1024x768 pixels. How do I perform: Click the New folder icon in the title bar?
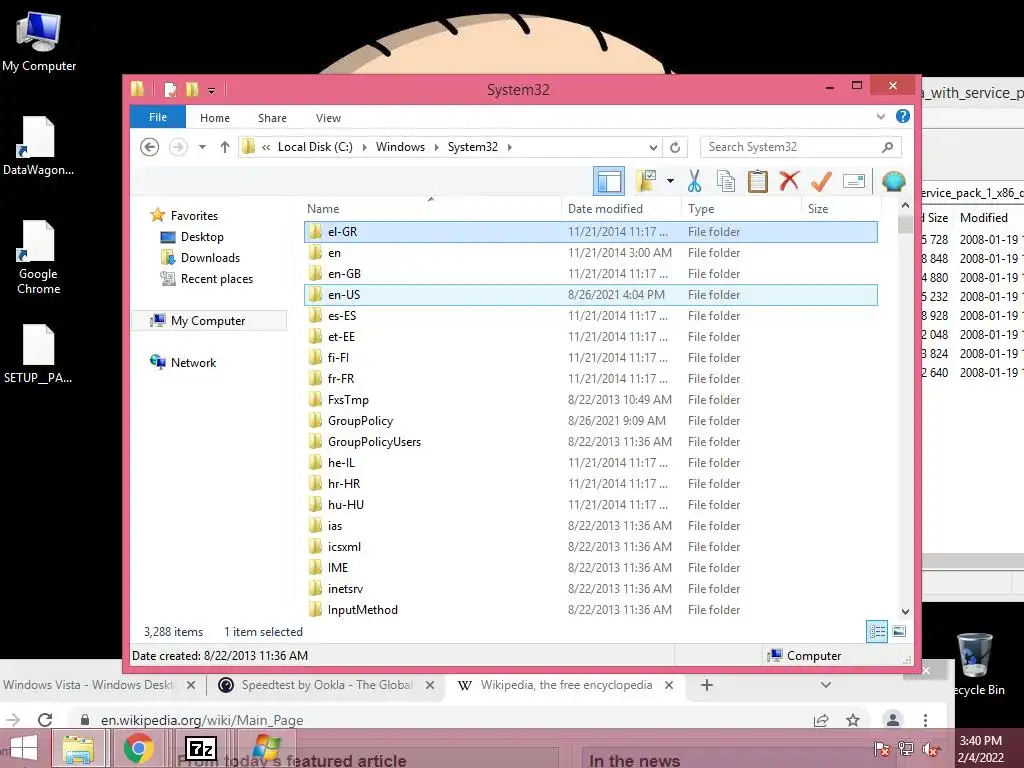(x=192, y=89)
